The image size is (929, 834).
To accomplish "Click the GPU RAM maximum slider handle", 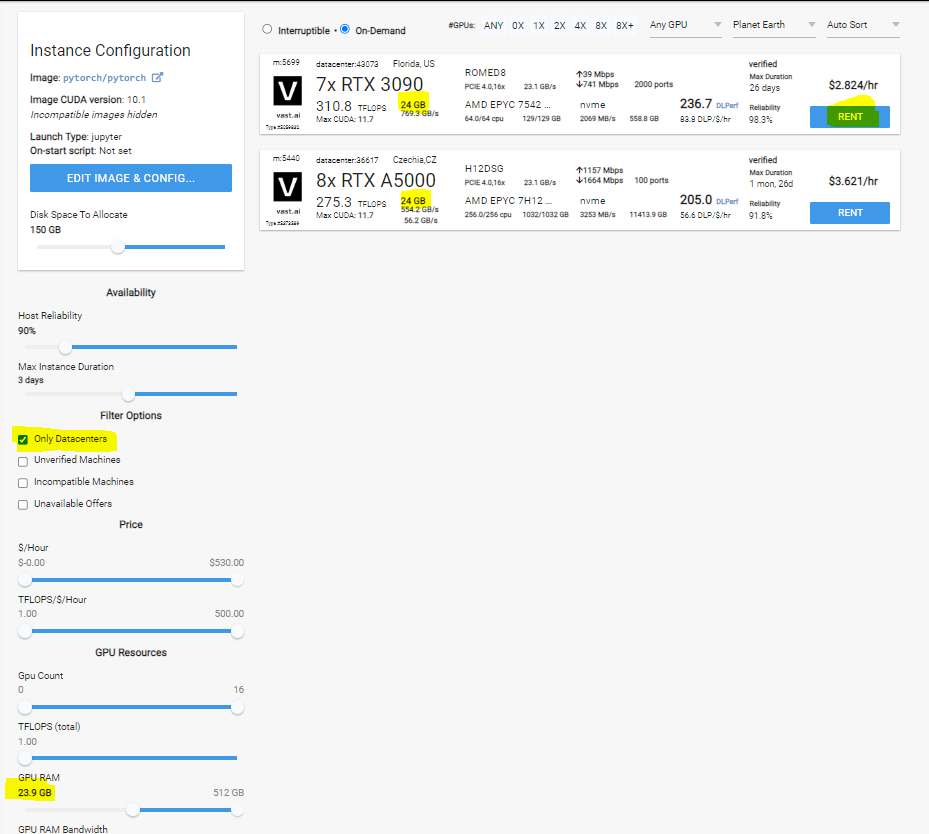I will coord(237,810).
